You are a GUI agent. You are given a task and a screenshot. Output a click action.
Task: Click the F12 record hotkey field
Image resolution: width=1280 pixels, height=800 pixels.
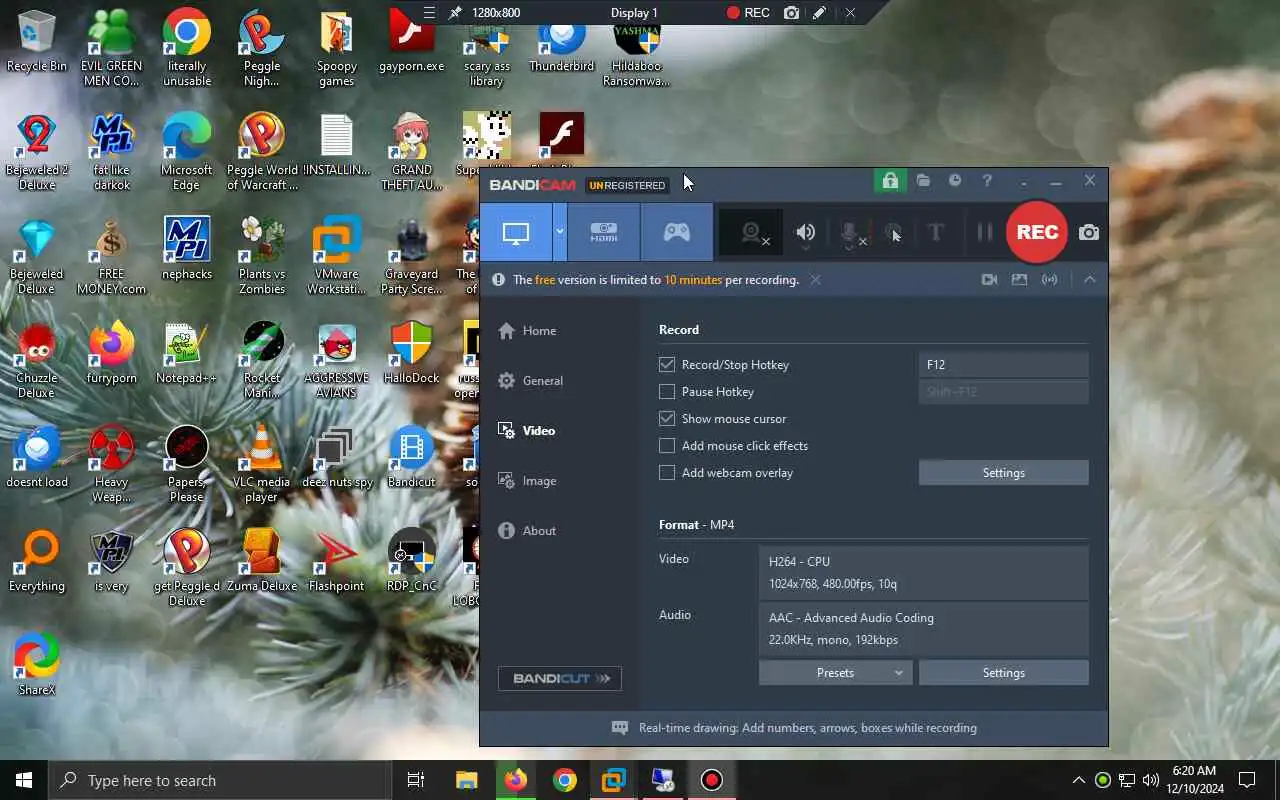click(x=1003, y=365)
